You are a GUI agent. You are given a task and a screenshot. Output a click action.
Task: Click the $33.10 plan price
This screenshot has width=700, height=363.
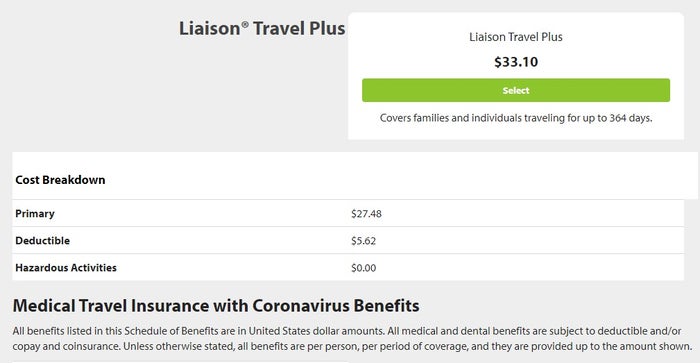(x=516, y=62)
